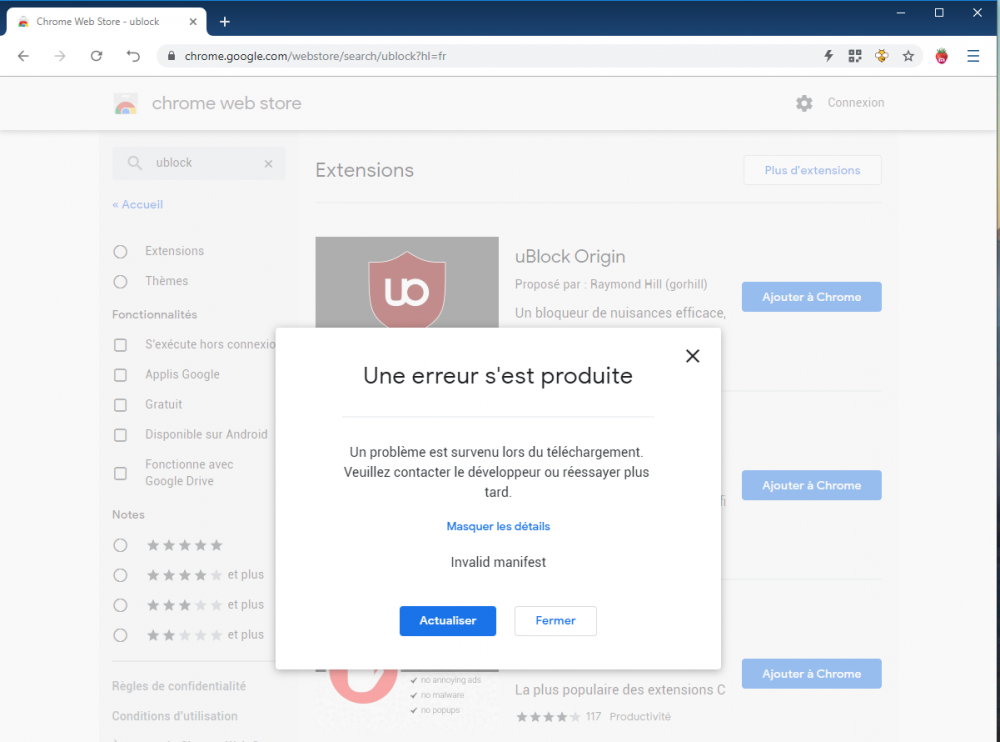Bookmark the page with the star icon

908,56
